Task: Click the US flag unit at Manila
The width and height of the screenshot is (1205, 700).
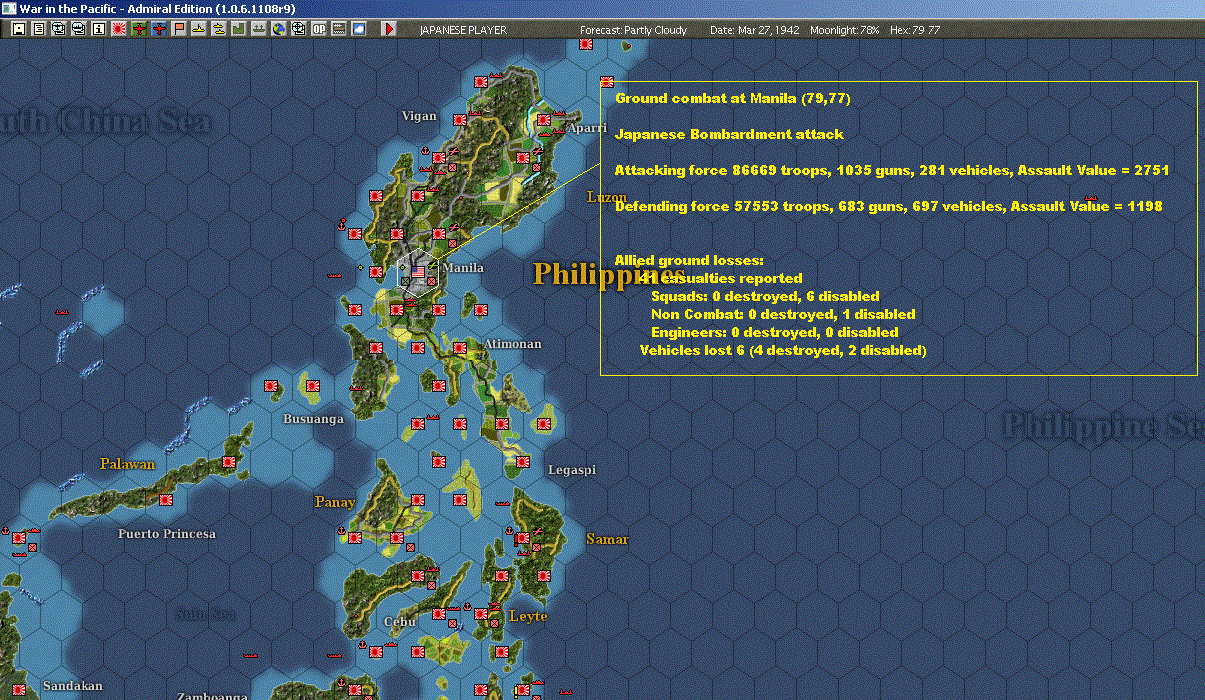Action: coord(418,270)
